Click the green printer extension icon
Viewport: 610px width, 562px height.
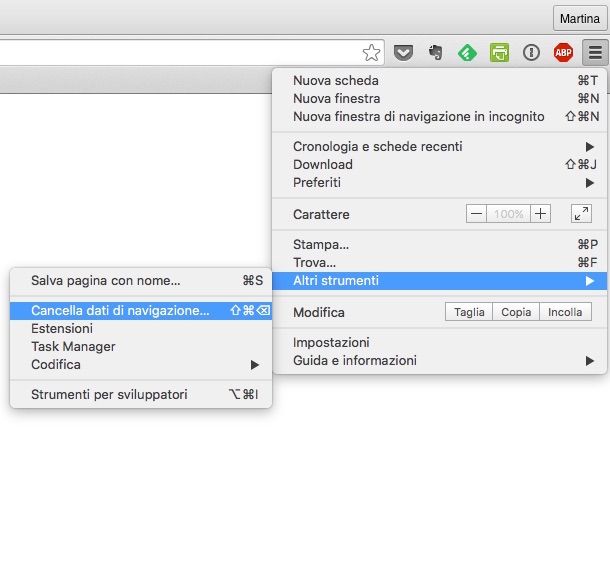[500, 53]
